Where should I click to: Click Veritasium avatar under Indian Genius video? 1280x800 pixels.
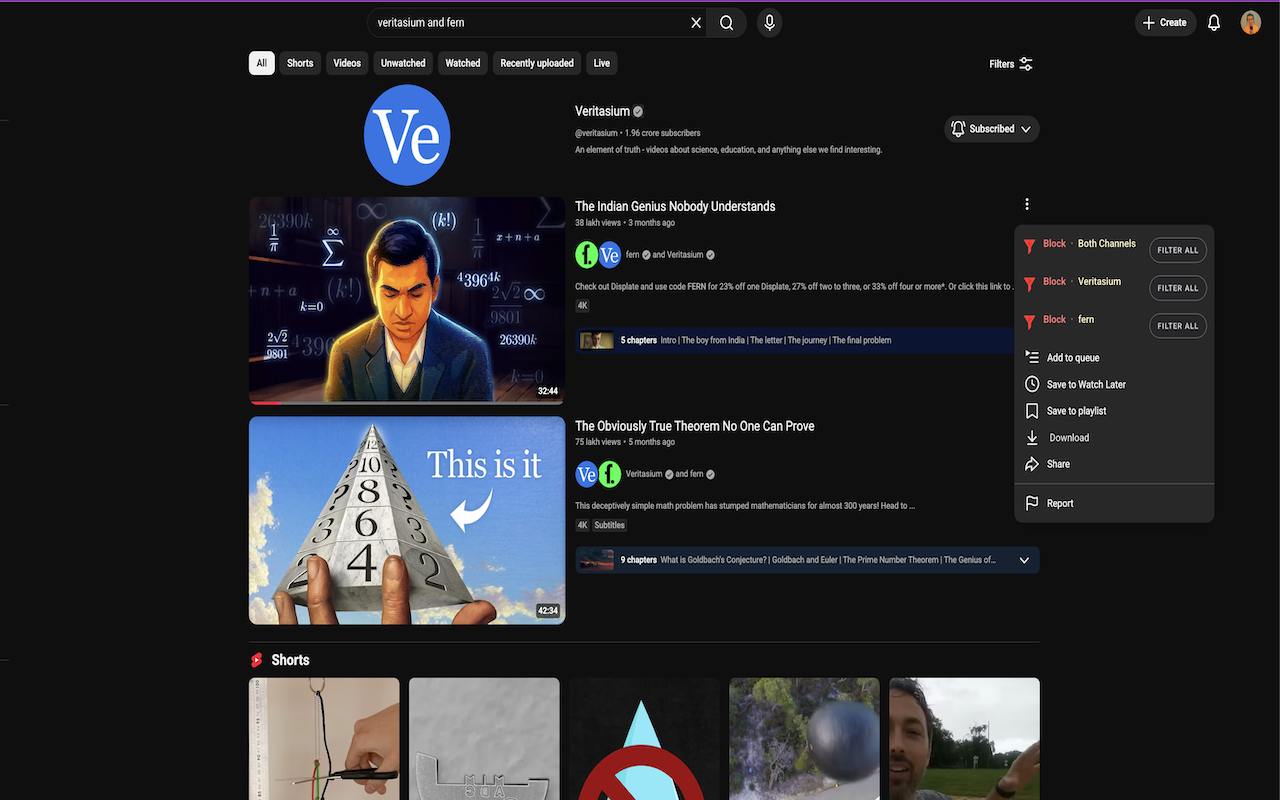(609, 255)
